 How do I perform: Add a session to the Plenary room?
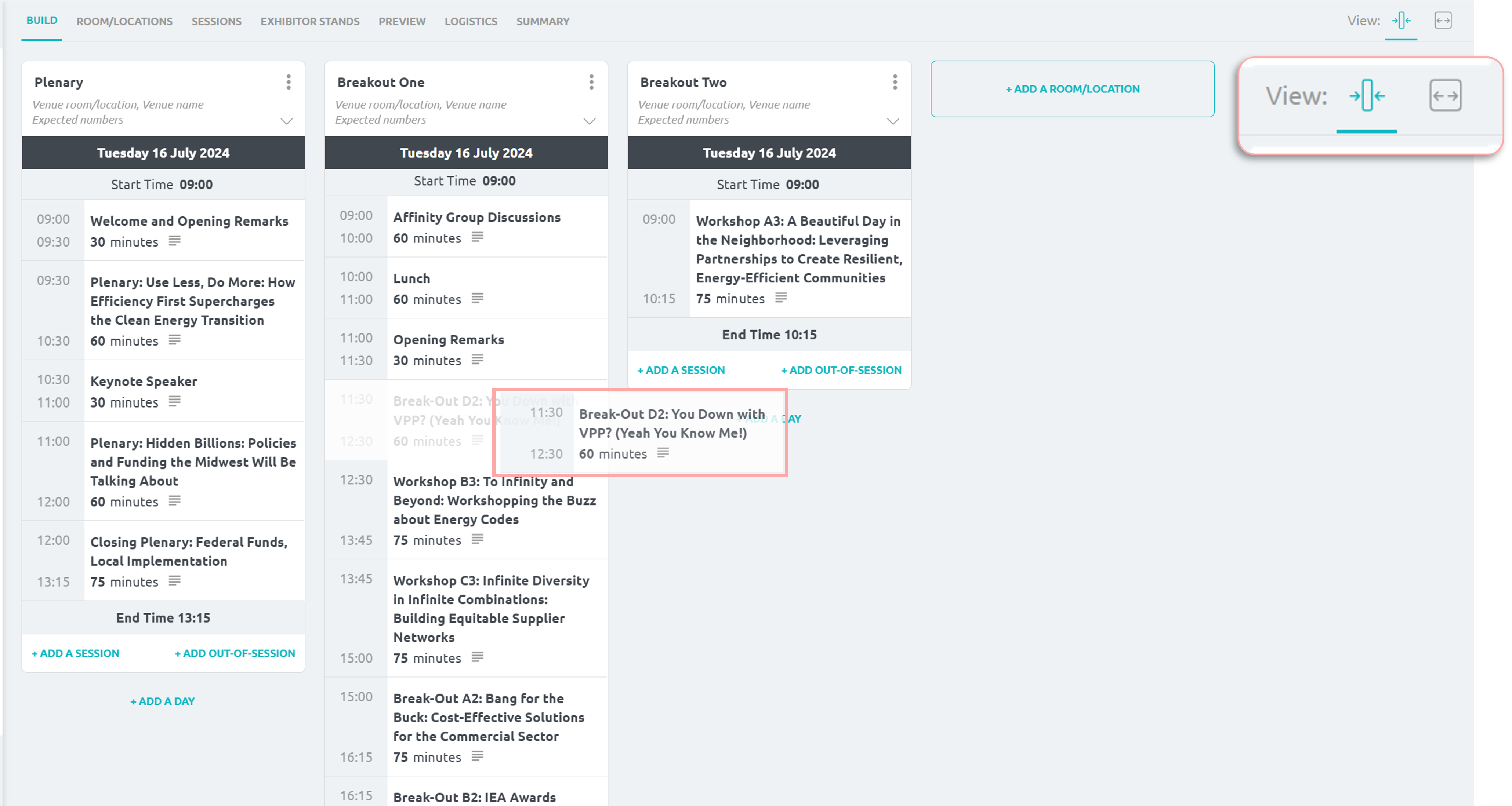pyautogui.click(x=75, y=653)
